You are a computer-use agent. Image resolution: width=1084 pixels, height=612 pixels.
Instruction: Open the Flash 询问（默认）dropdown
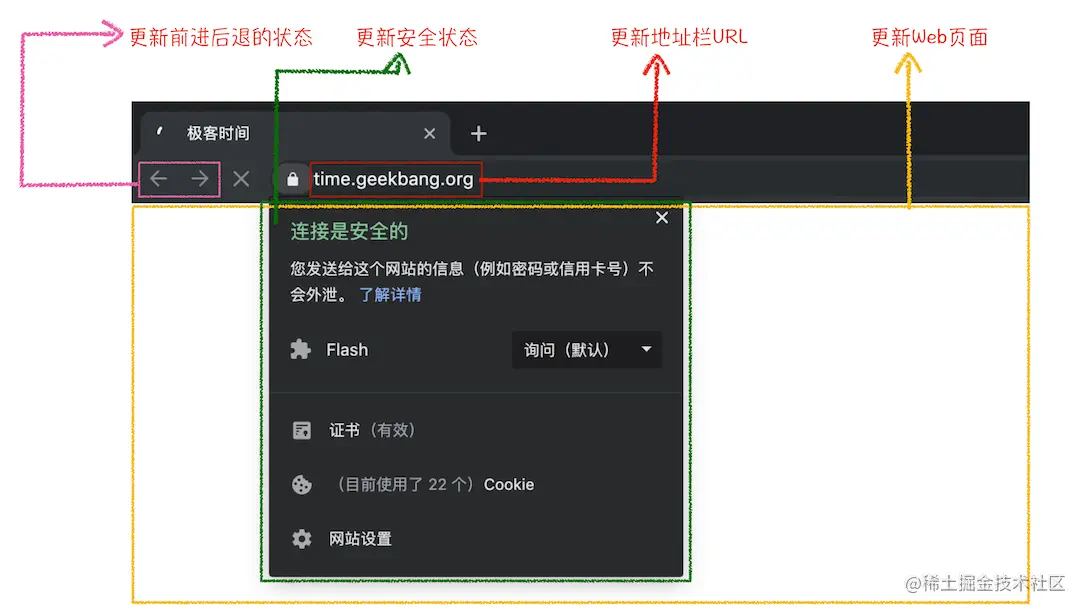click(x=587, y=350)
